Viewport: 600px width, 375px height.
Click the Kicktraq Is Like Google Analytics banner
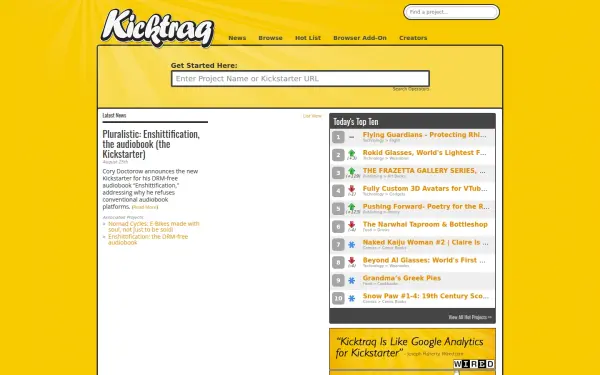412,349
